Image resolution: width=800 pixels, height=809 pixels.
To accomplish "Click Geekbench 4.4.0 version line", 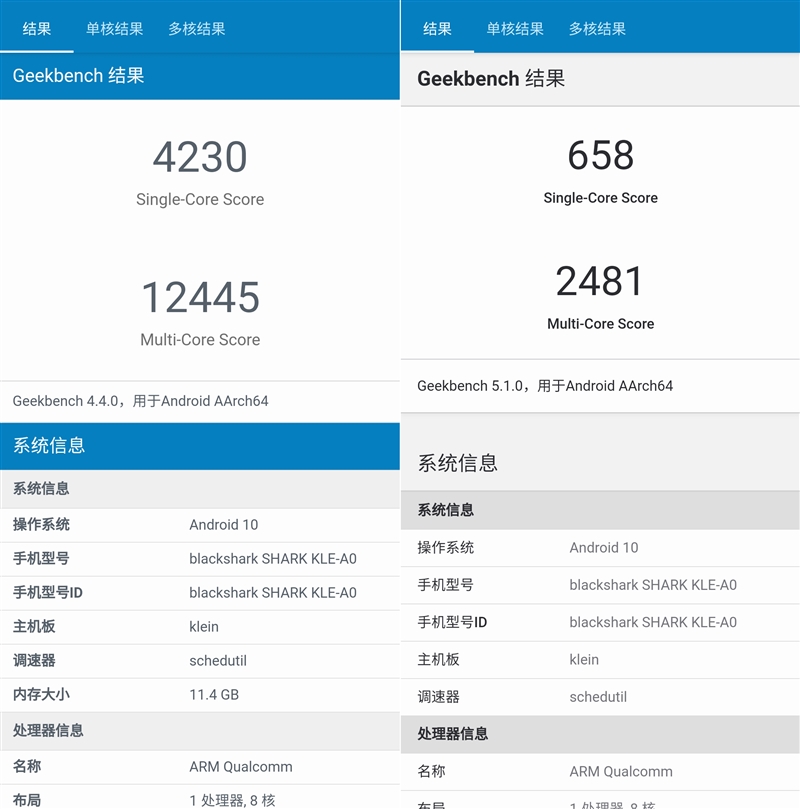I will tap(140, 401).
